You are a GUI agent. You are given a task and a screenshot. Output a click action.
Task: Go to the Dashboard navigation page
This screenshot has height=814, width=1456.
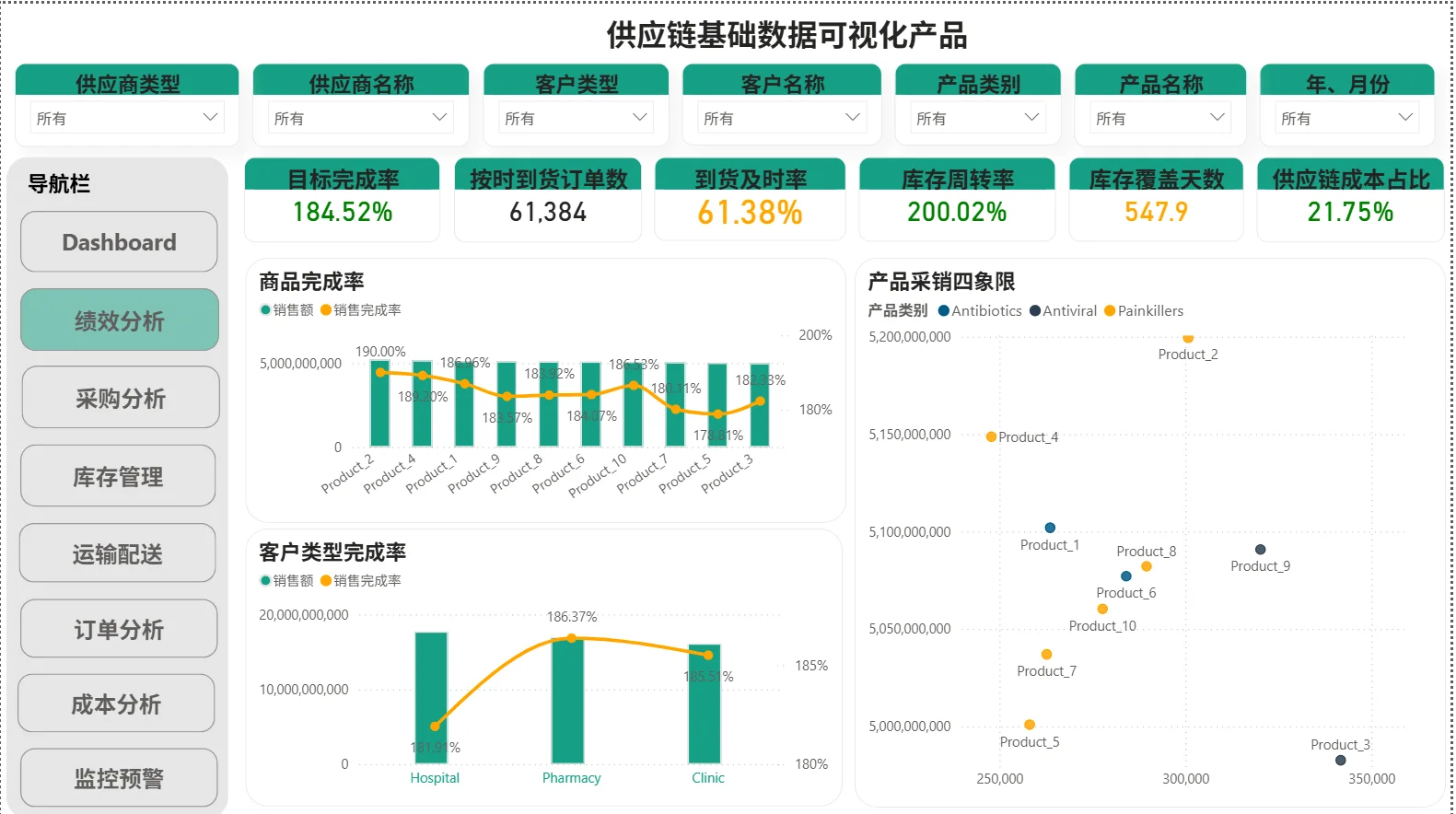pos(119,242)
